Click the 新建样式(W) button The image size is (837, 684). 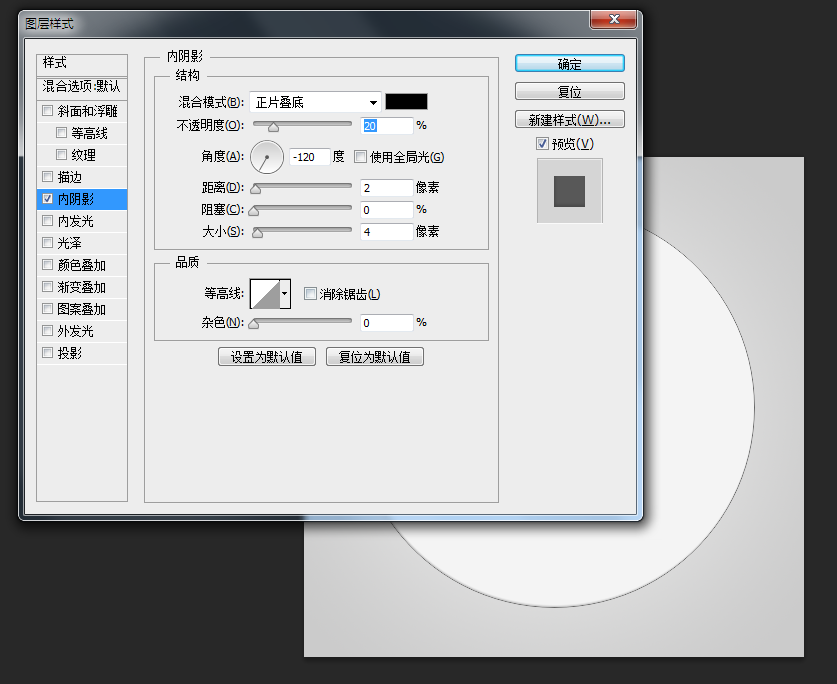pyautogui.click(x=569, y=119)
